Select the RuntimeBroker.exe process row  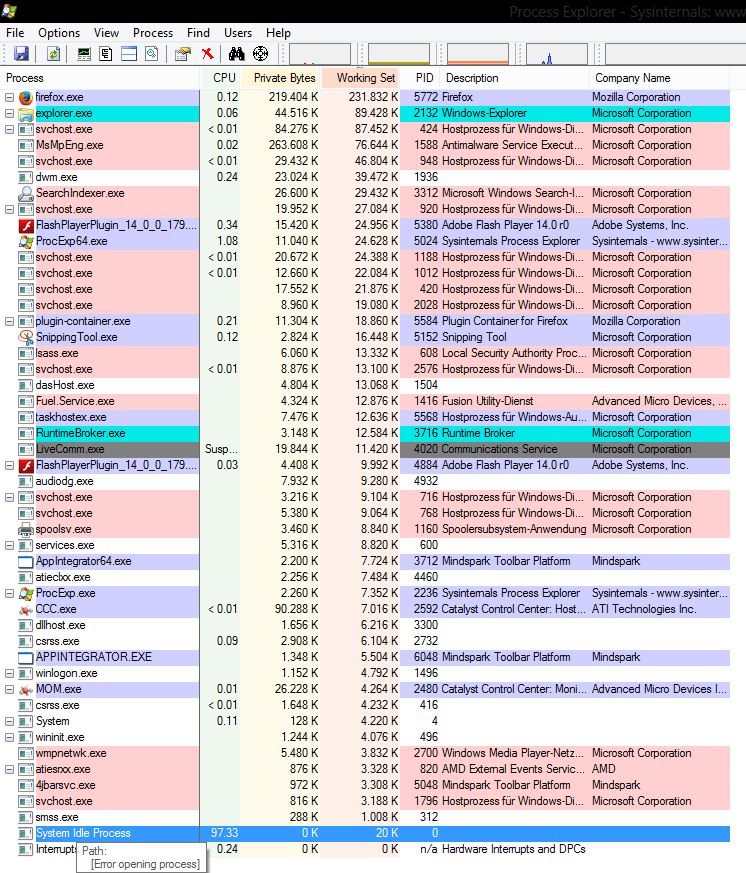point(365,433)
